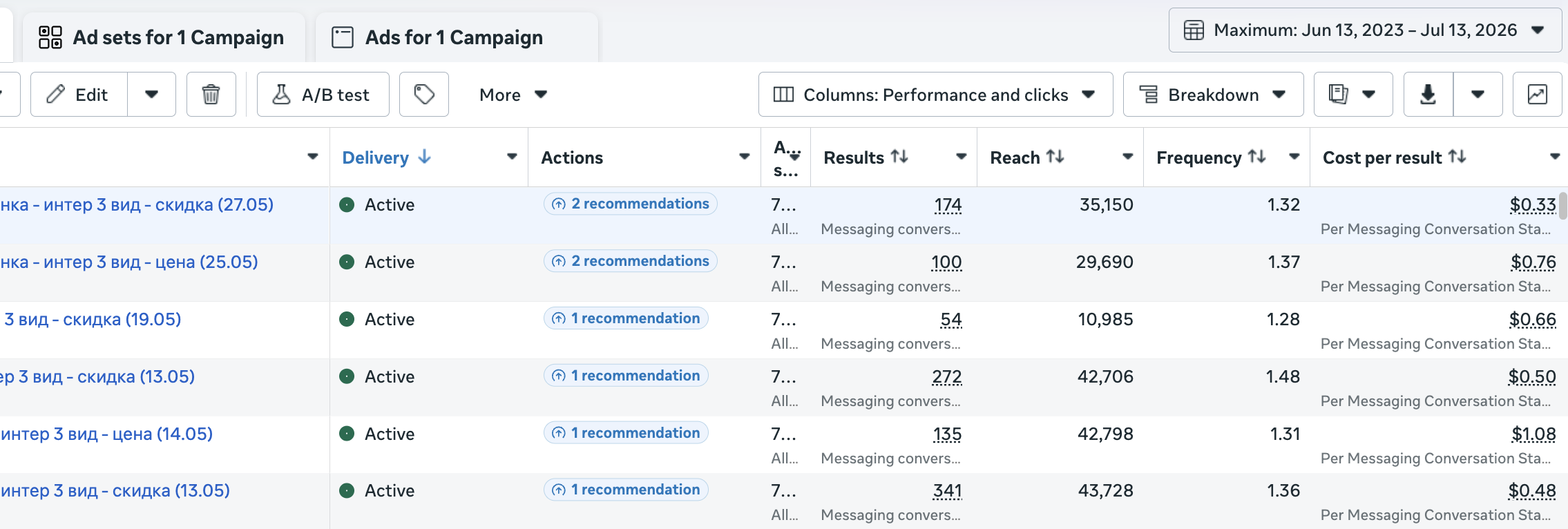Open 2 recommendations for скидка (27.05) ad
The width and height of the screenshot is (1568, 529).
[631, 204]
